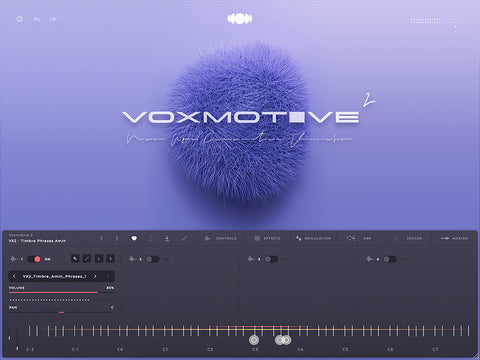This screenshot has height=360, width=480.
Task: Switch to the Master tab
Action: tap(454, 238)
